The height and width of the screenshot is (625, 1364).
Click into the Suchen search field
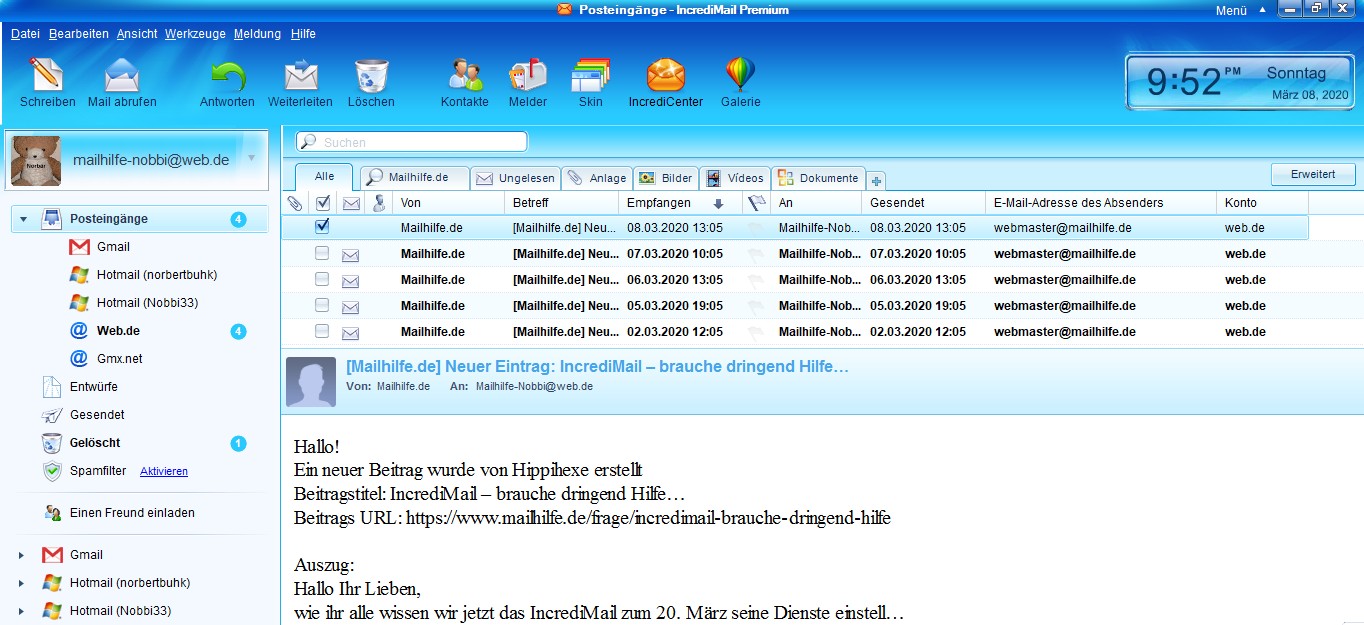[x=411, y=142]
